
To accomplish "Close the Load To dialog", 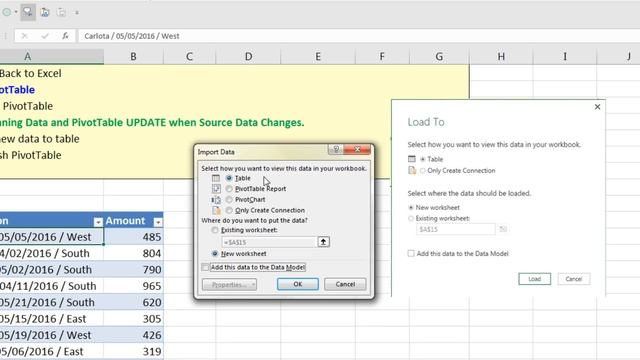I will click(x=597, y=107).
